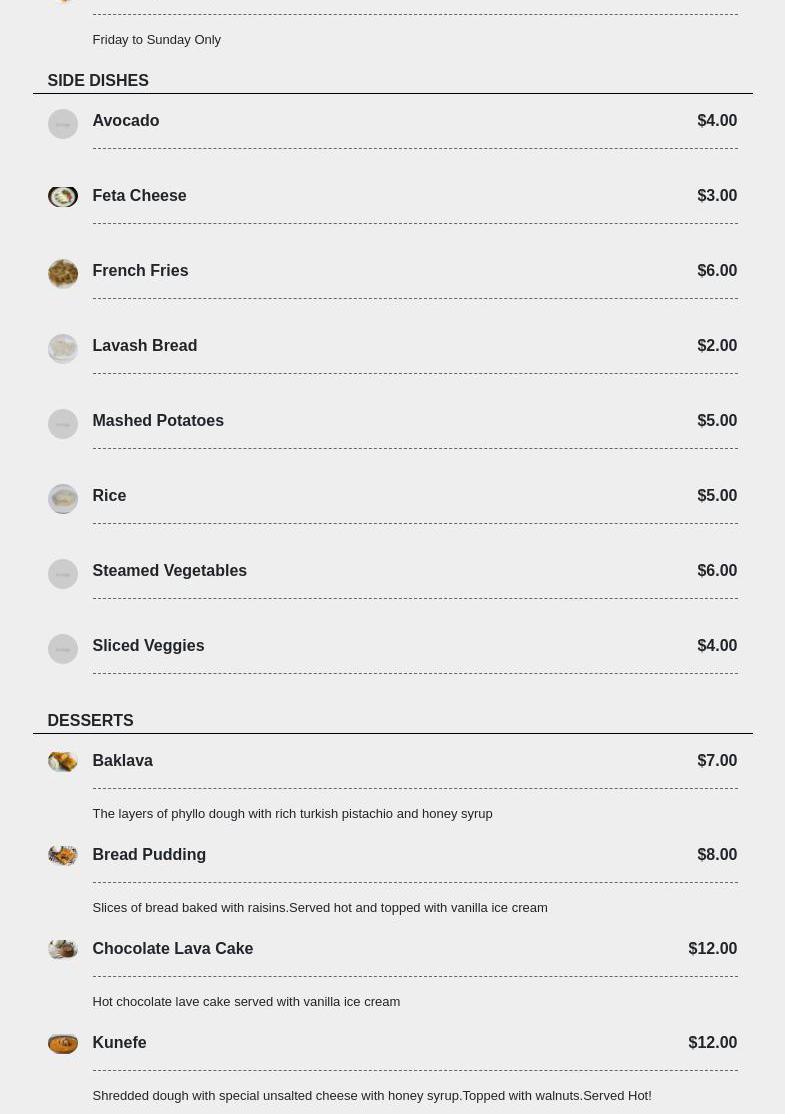Click the $7.00 Baklava price
Screen dimensions: 785x1114
[716, 761]
